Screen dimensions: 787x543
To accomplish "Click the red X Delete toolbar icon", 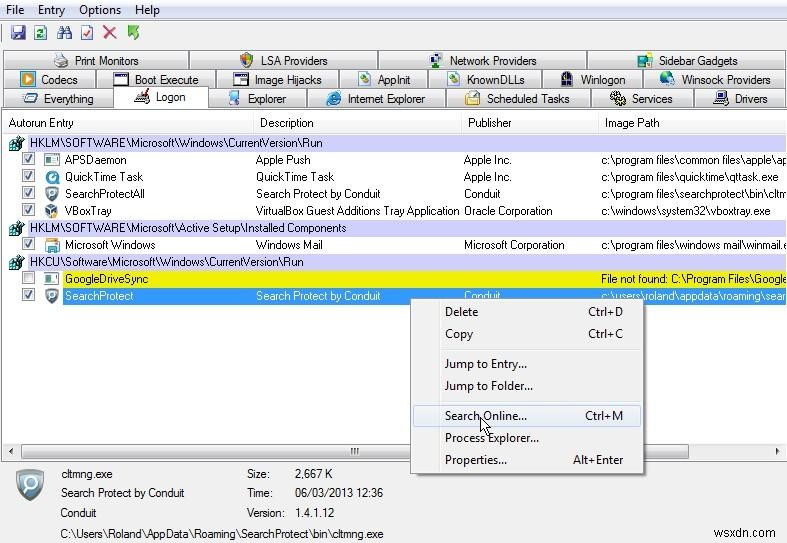I will (x=109, y=33).
